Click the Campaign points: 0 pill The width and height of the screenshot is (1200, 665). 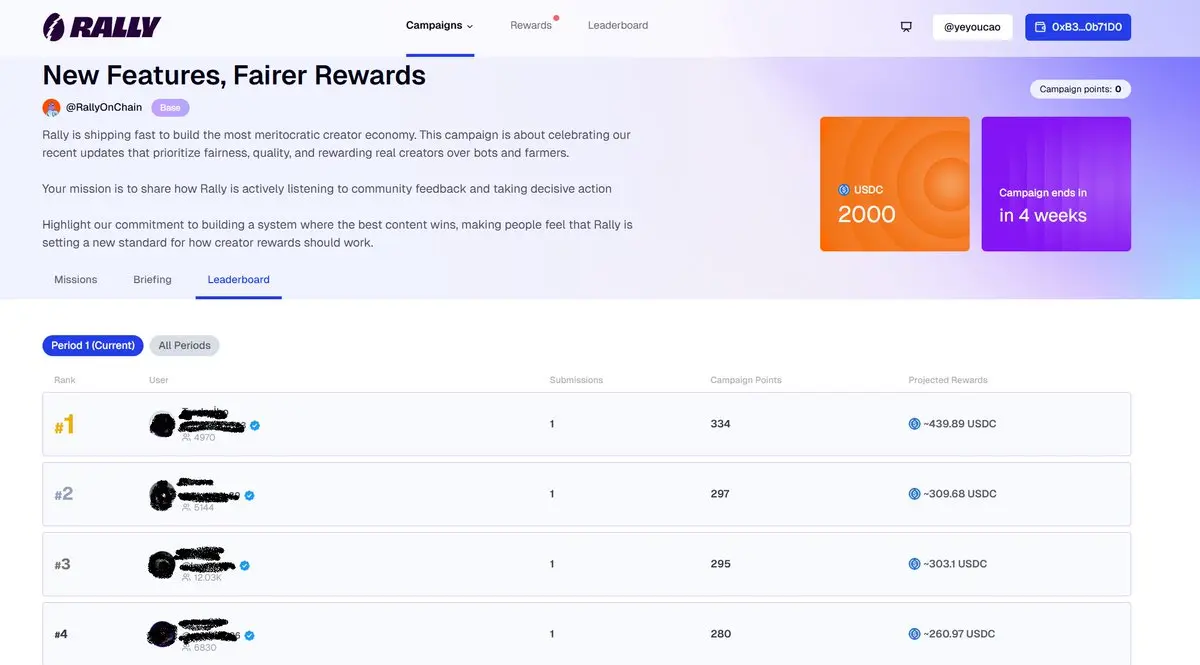(x=1080, y=89)
